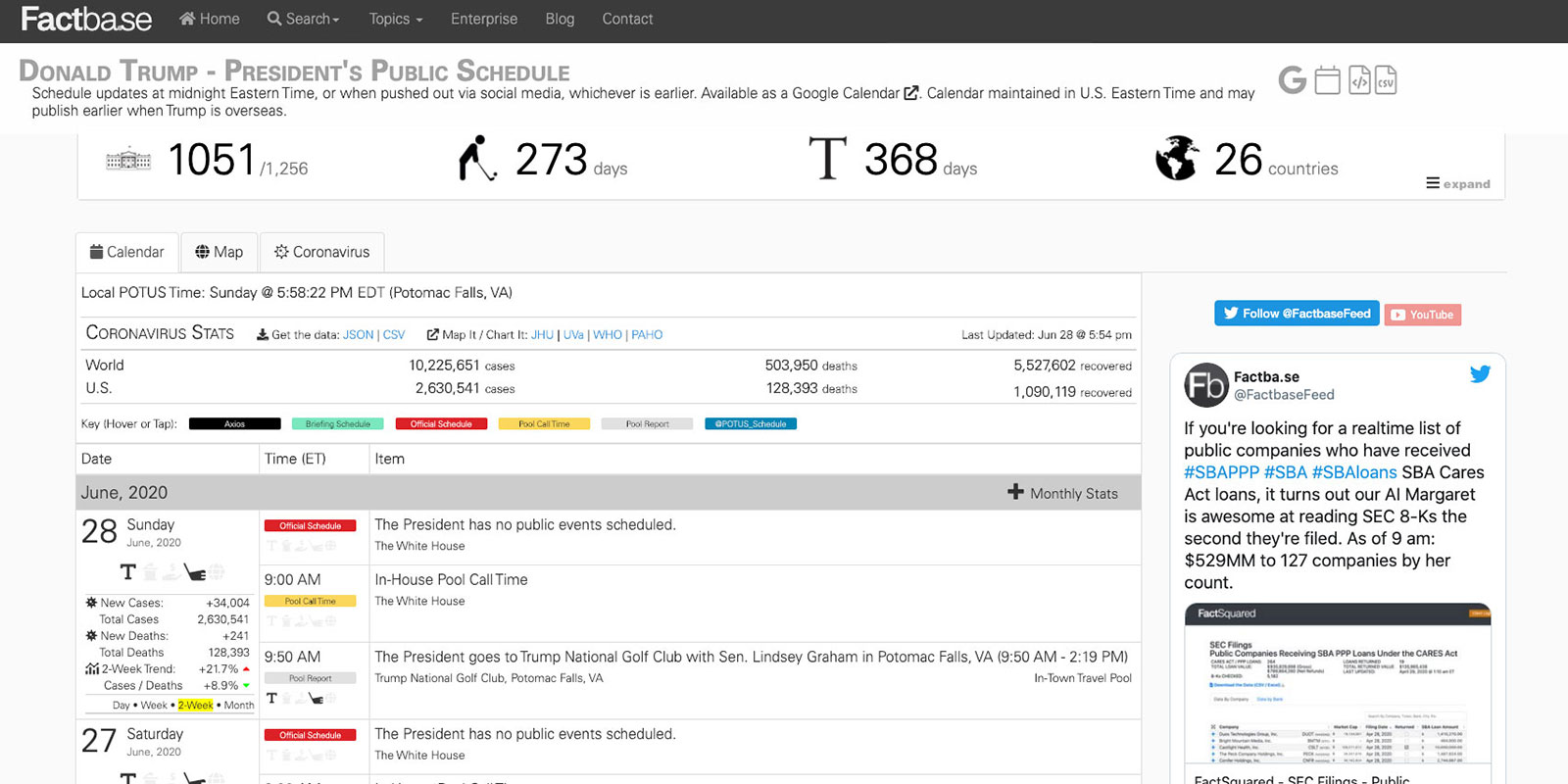Image resolution: width=1568 pixels, height=784 pixels.
Task: Open the FactSquared SEC Filings tweet image
Action: 1338,684
